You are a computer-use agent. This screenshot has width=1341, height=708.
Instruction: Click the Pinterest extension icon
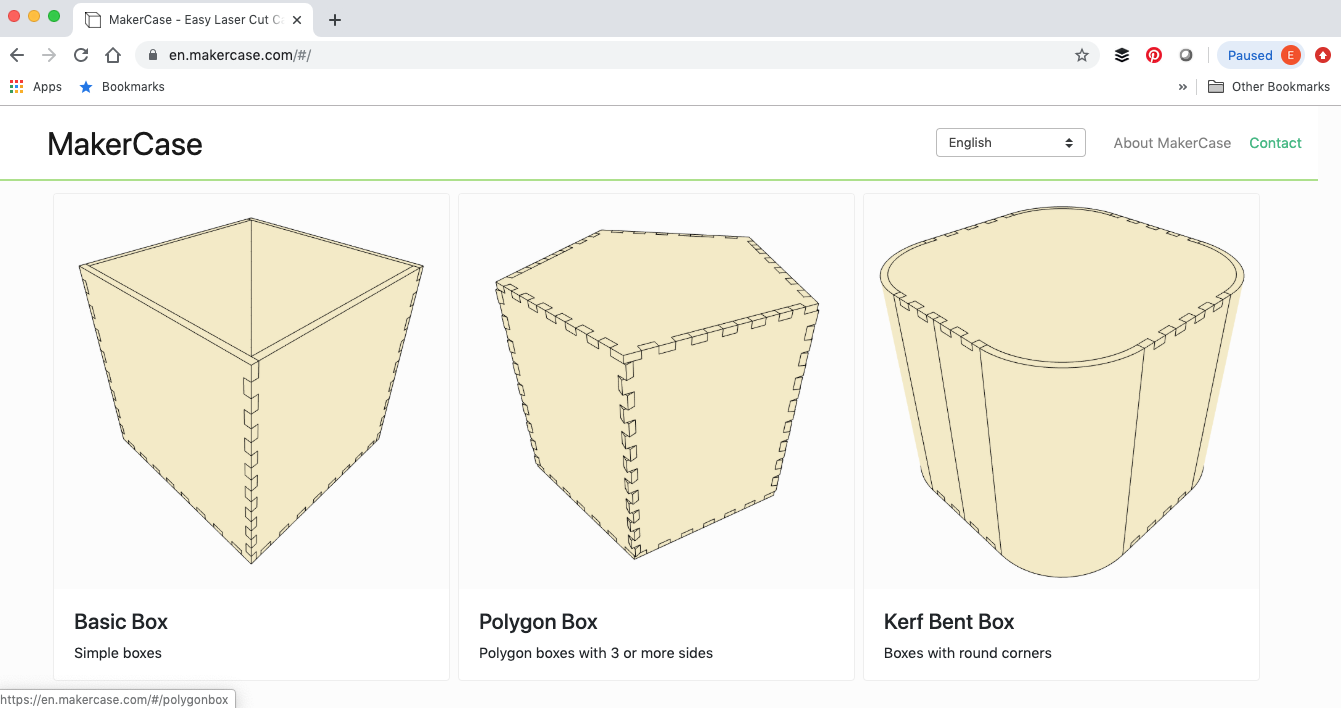pos(1154,55)
